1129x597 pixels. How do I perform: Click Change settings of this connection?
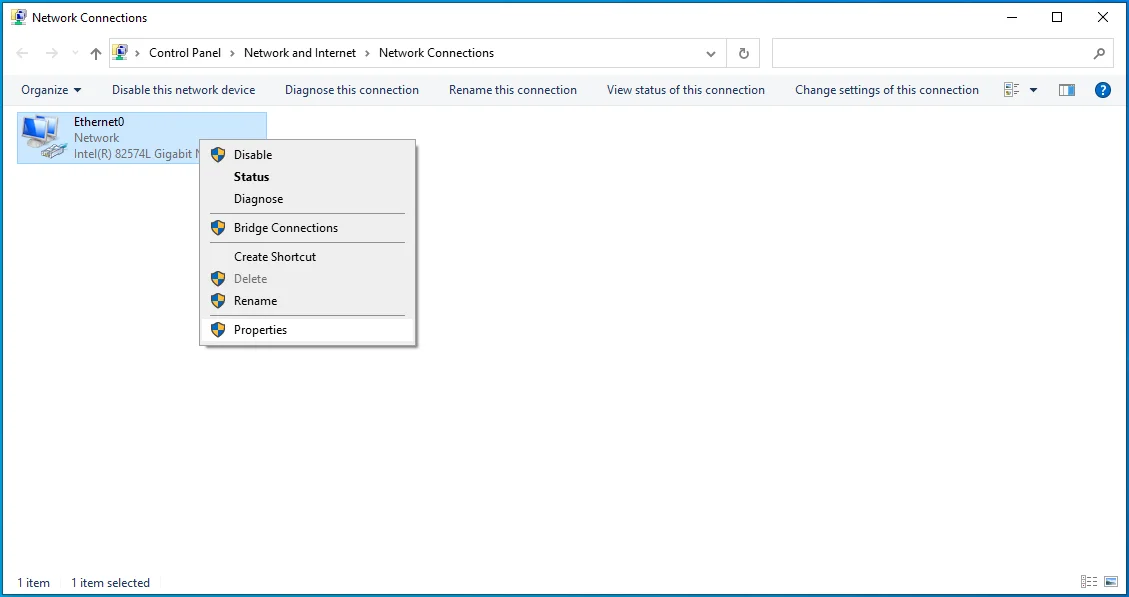887,90
